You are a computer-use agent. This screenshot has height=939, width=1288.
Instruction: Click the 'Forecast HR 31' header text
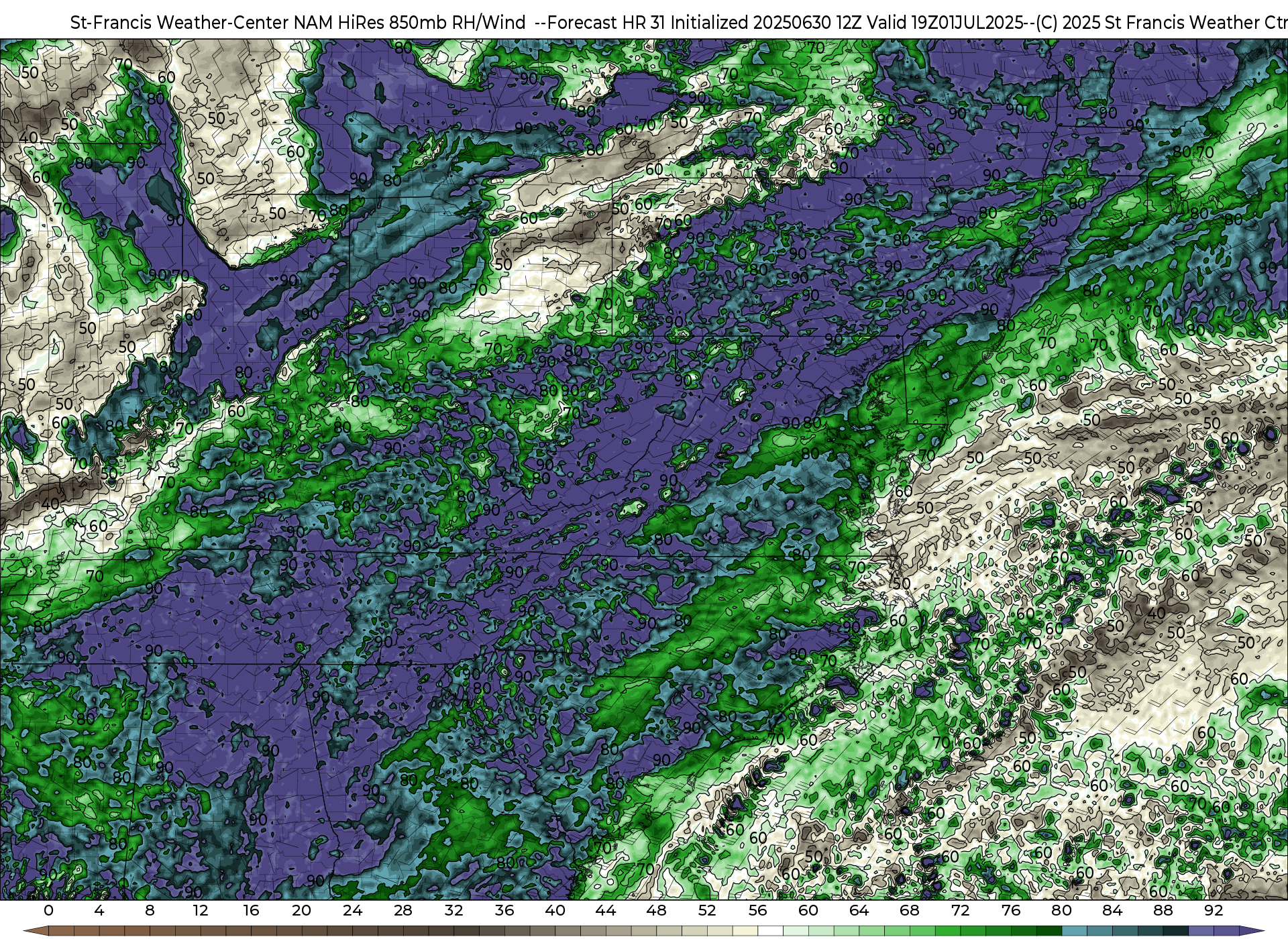coord(606,23)
